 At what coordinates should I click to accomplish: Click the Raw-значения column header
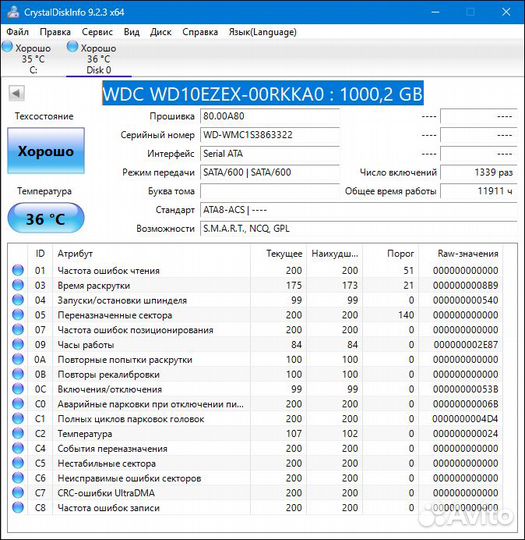461,254
